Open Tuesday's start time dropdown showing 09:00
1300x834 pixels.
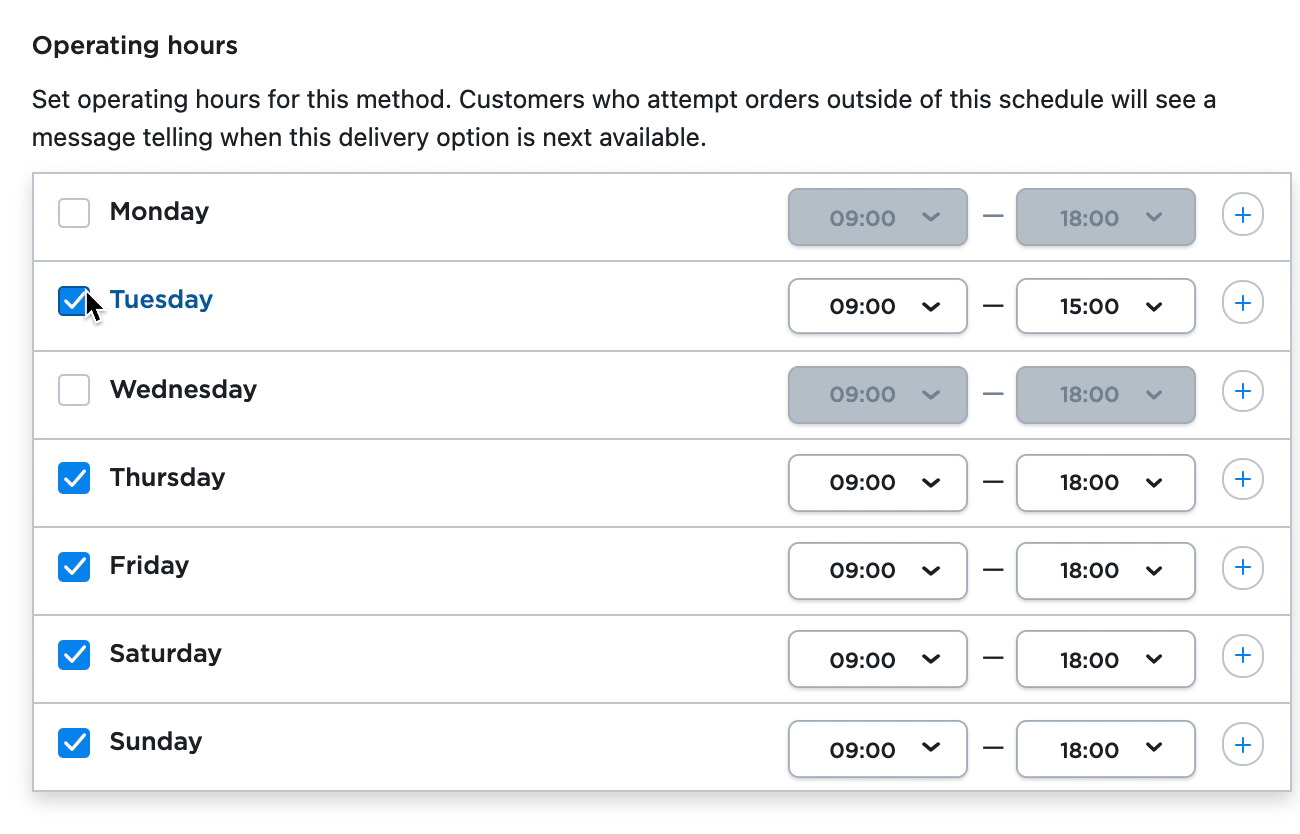pos(877,306)
